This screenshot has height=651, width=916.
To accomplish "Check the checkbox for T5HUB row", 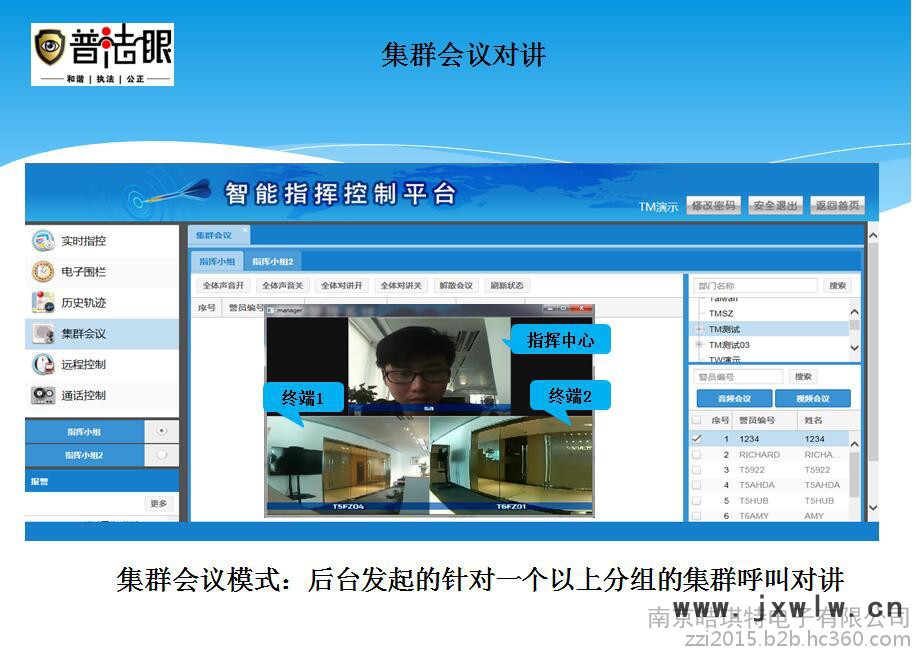I will pyautogui.click(x=697, y=501).
